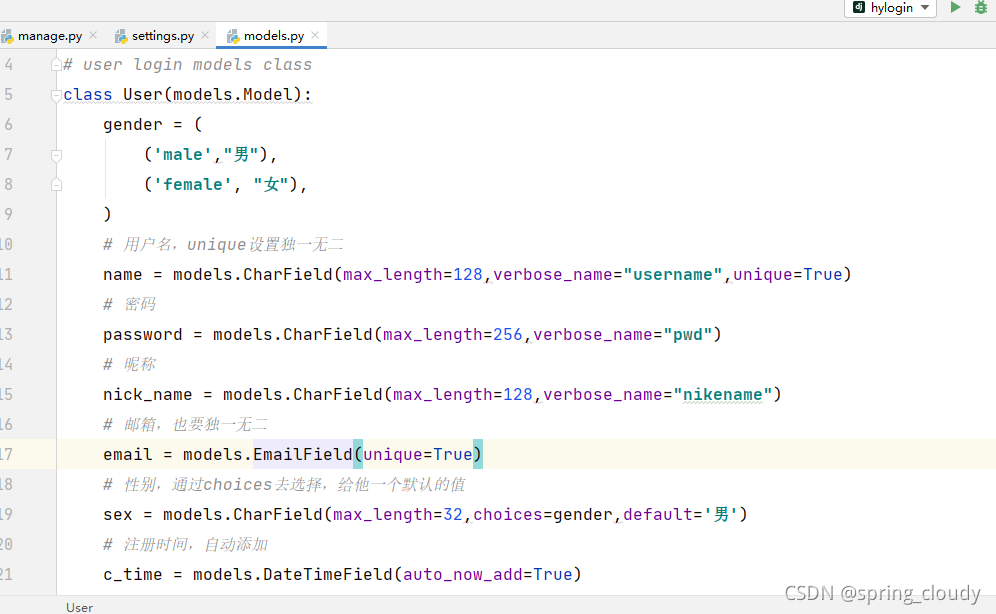Click DateTimeField on line 21
Viewport: 996px width, 614px height.
click(328, 575)
